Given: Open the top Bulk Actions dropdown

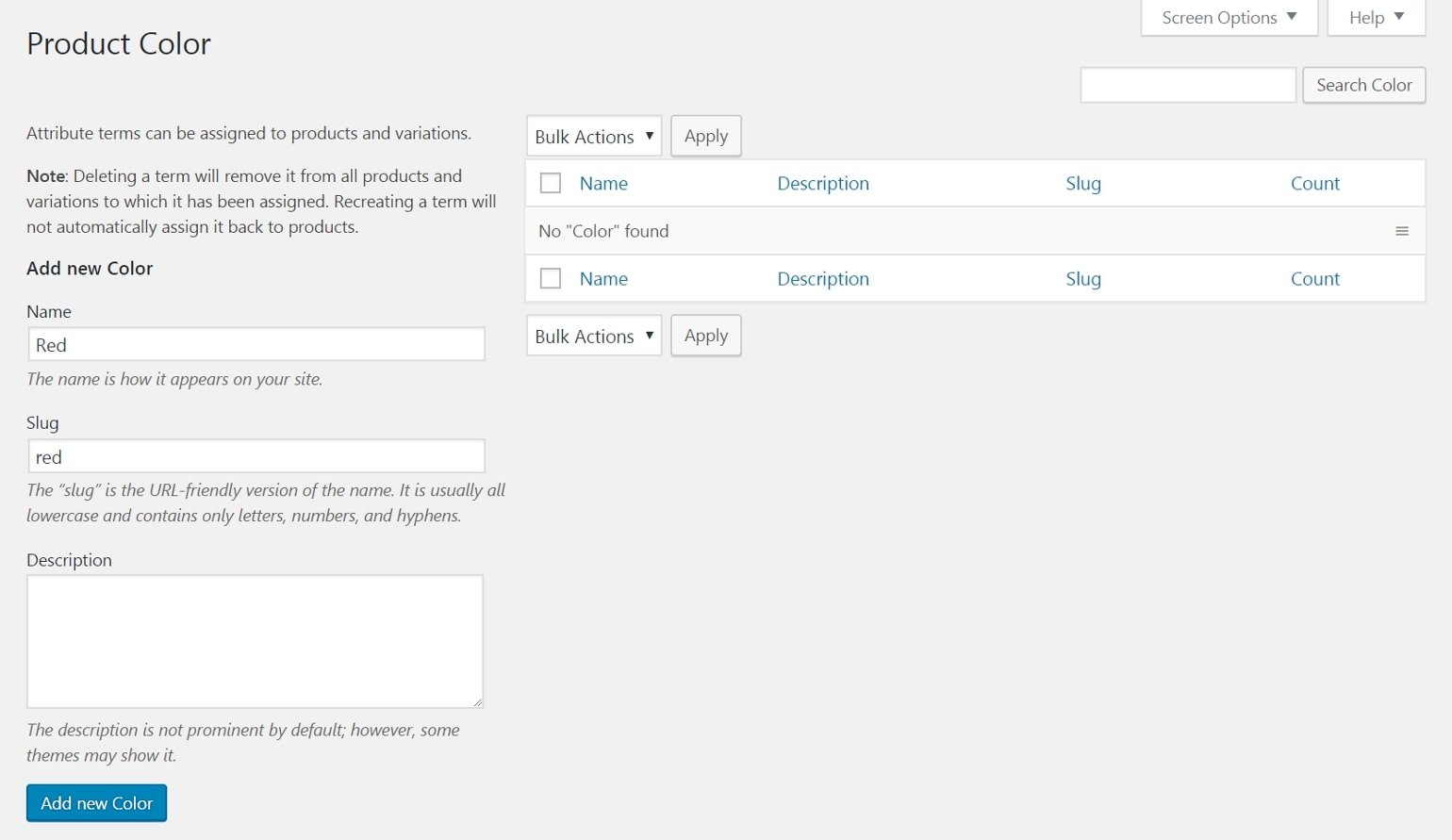Looking at the screenshot, I should [x=593, y=136].
